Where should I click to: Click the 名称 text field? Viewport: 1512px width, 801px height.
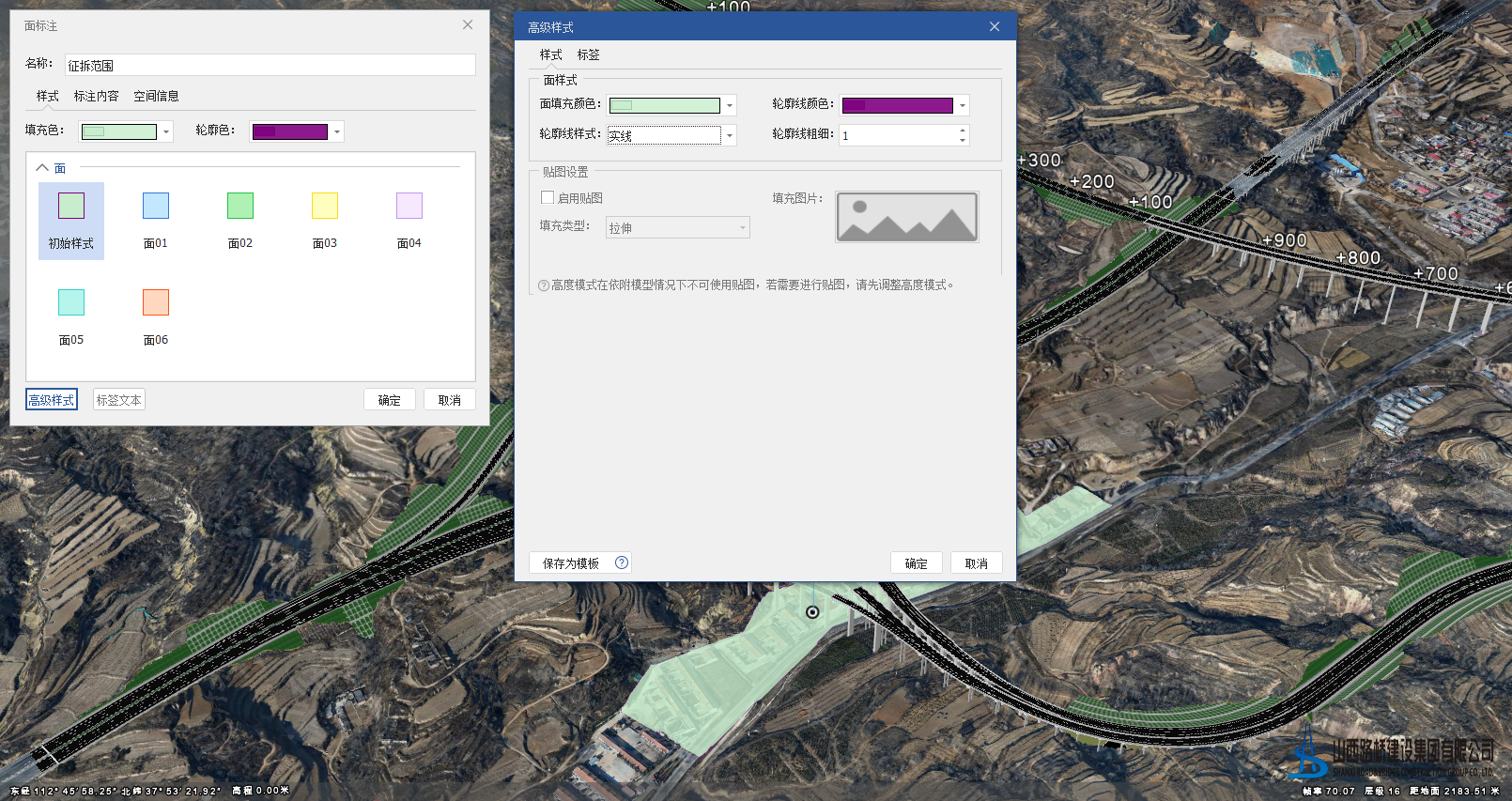click(x=270, y=65)
